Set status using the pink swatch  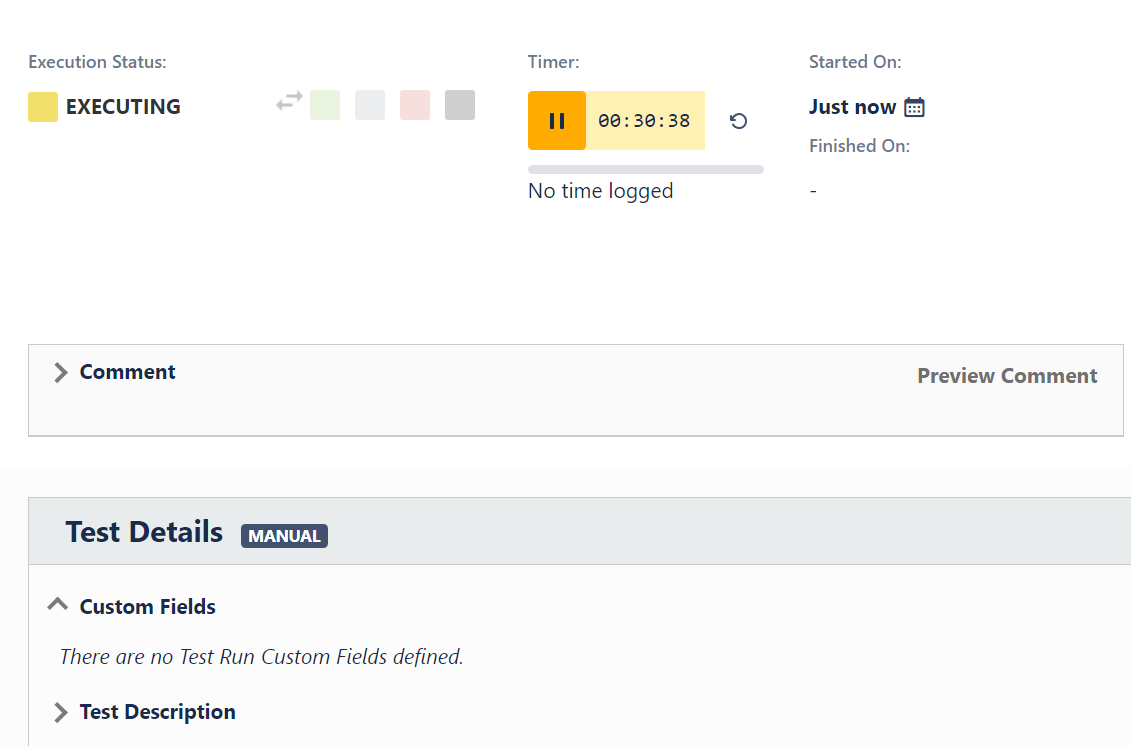point(415,105)
